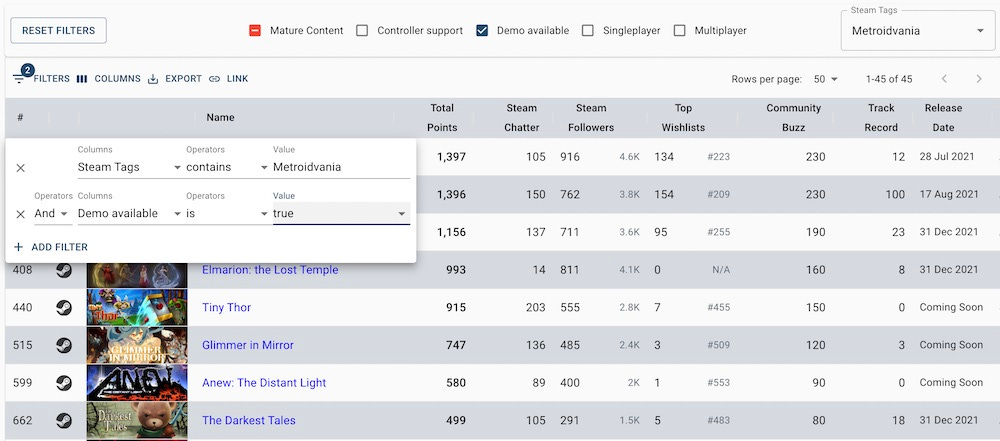Check the Singleplayer checkbox
1000x441 pixels.
click(588, 31)
